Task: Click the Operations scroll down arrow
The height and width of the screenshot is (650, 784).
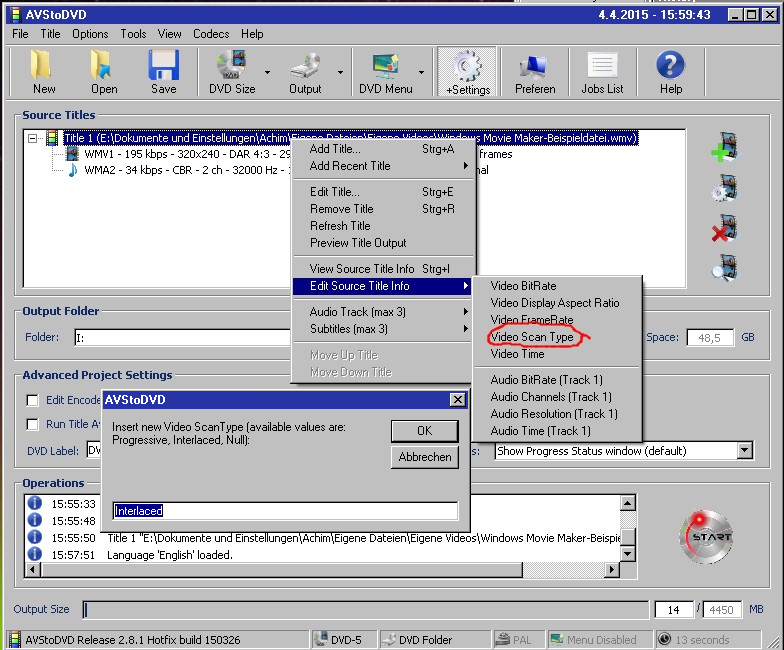Action: click(628, 554)
